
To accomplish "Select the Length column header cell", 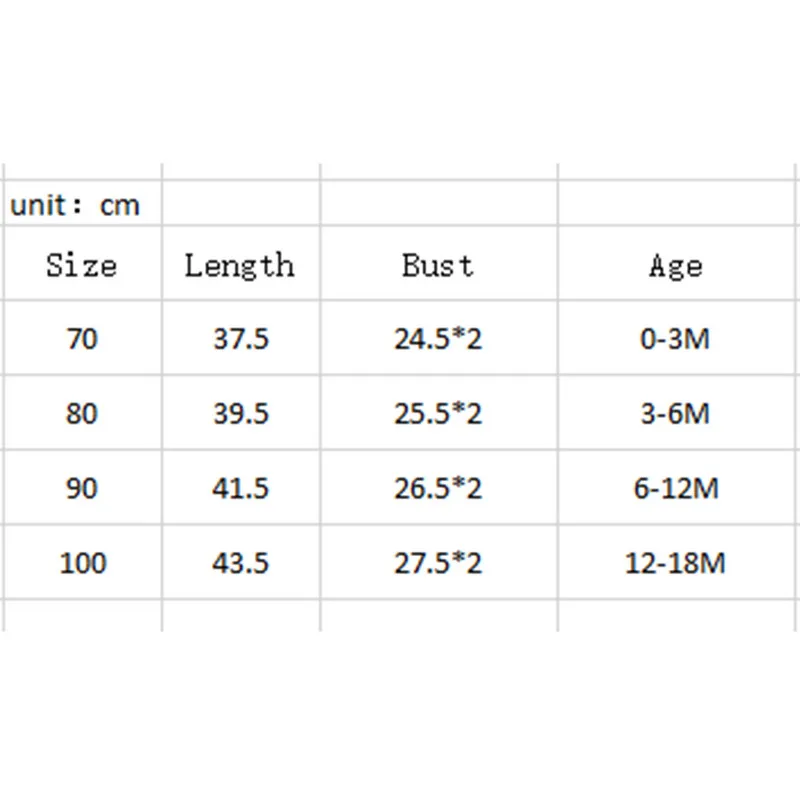I will tap(241, 263).
